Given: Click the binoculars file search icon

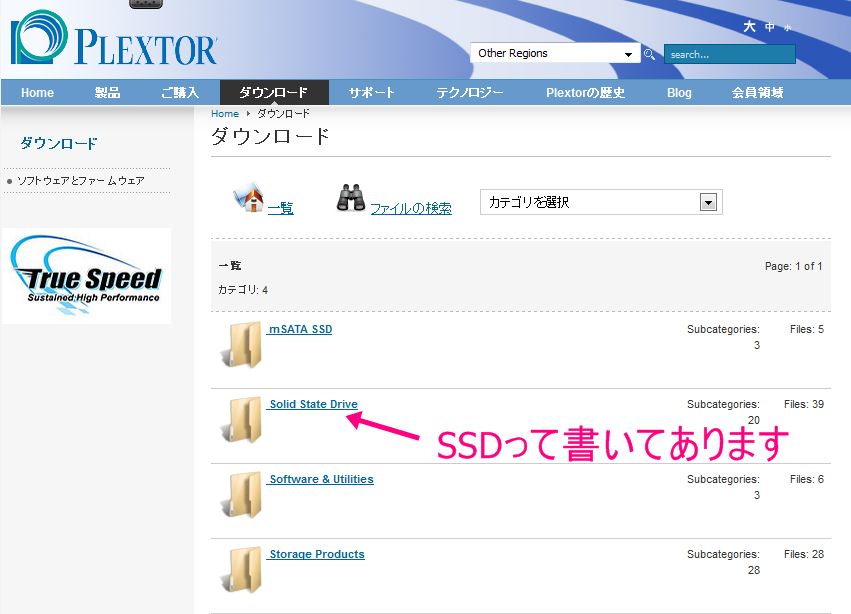Looking at the screenshot, I should point(351,198).
